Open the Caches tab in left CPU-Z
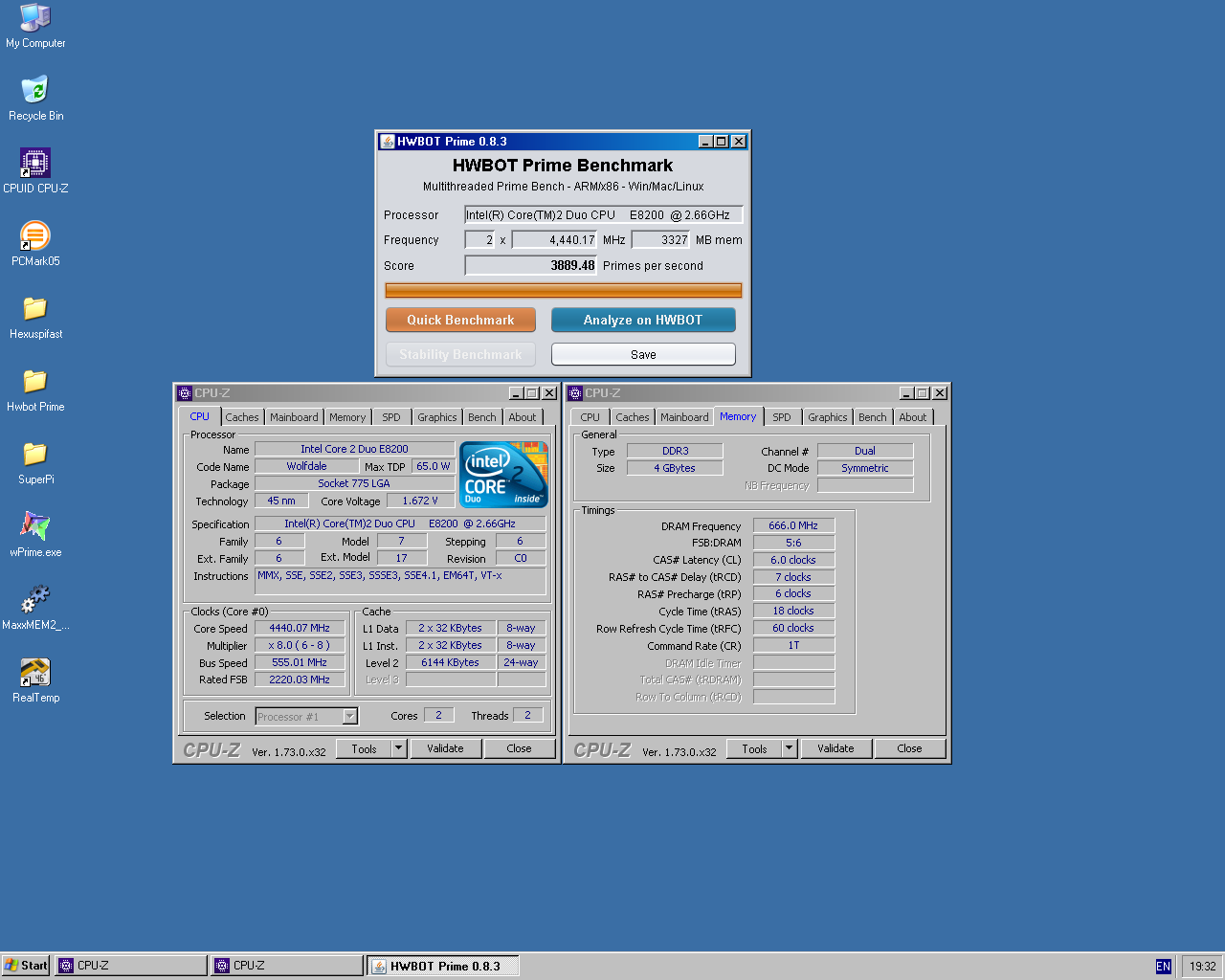 point(242,417)
